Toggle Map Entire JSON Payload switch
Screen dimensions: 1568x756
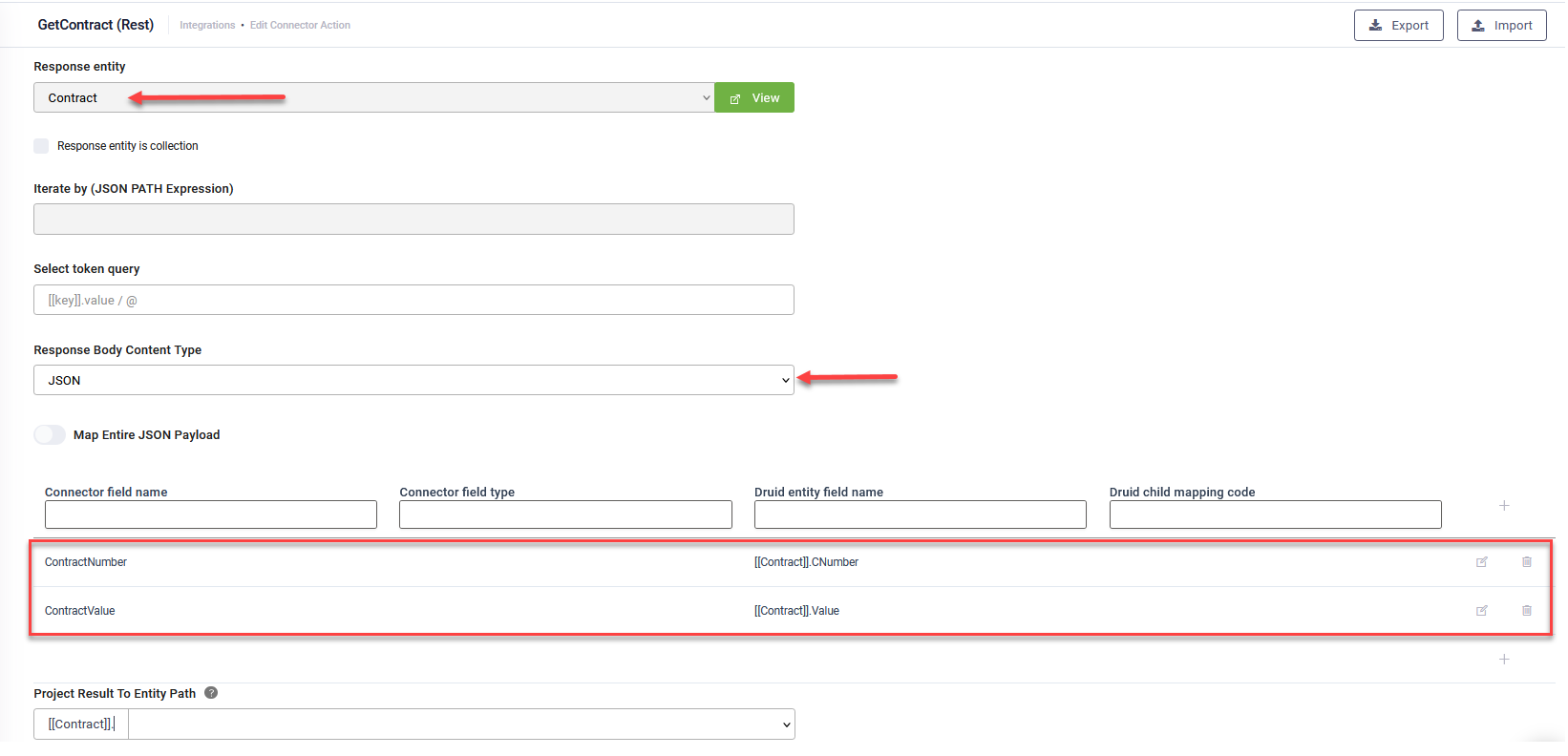50,434
